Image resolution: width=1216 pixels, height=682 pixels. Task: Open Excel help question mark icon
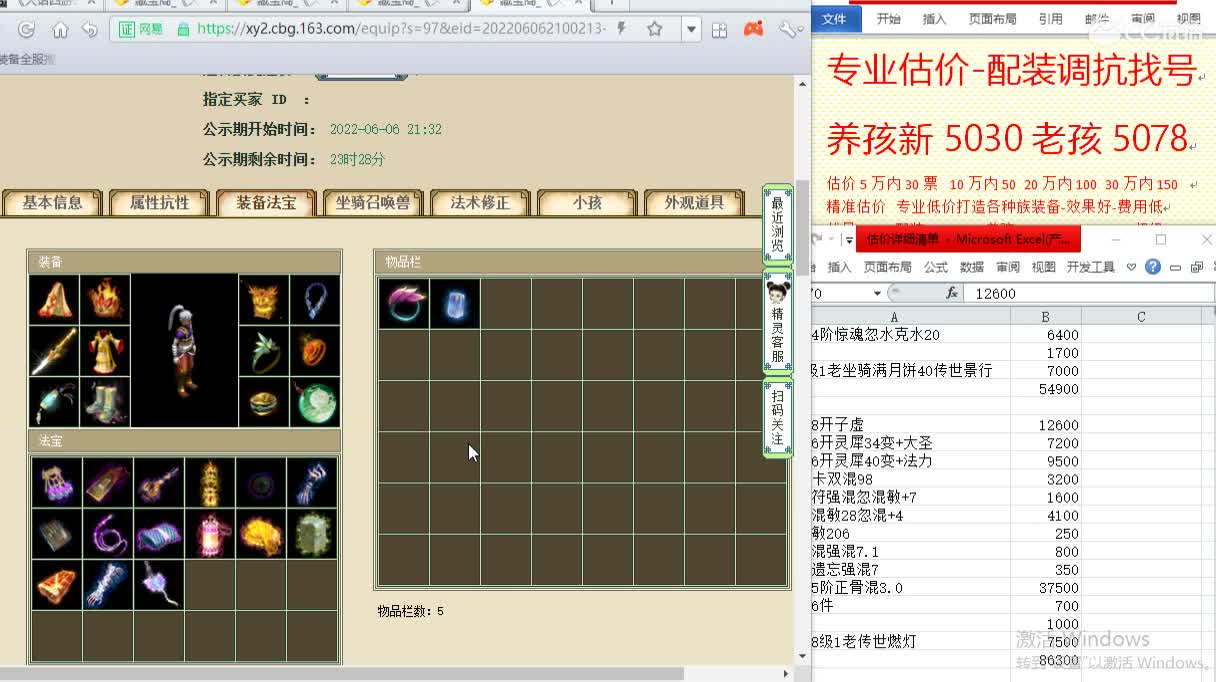point(1153,267)
